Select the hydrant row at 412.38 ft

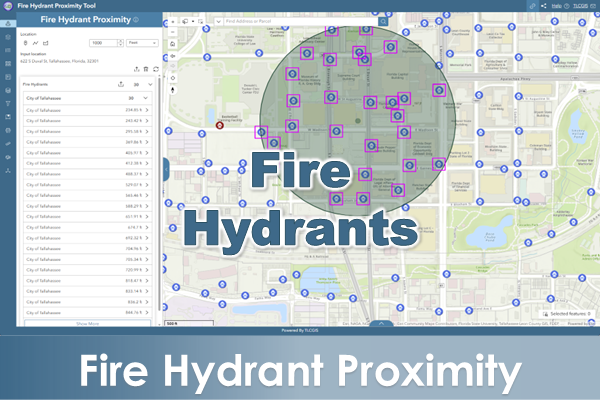click(x=88, y=163)
